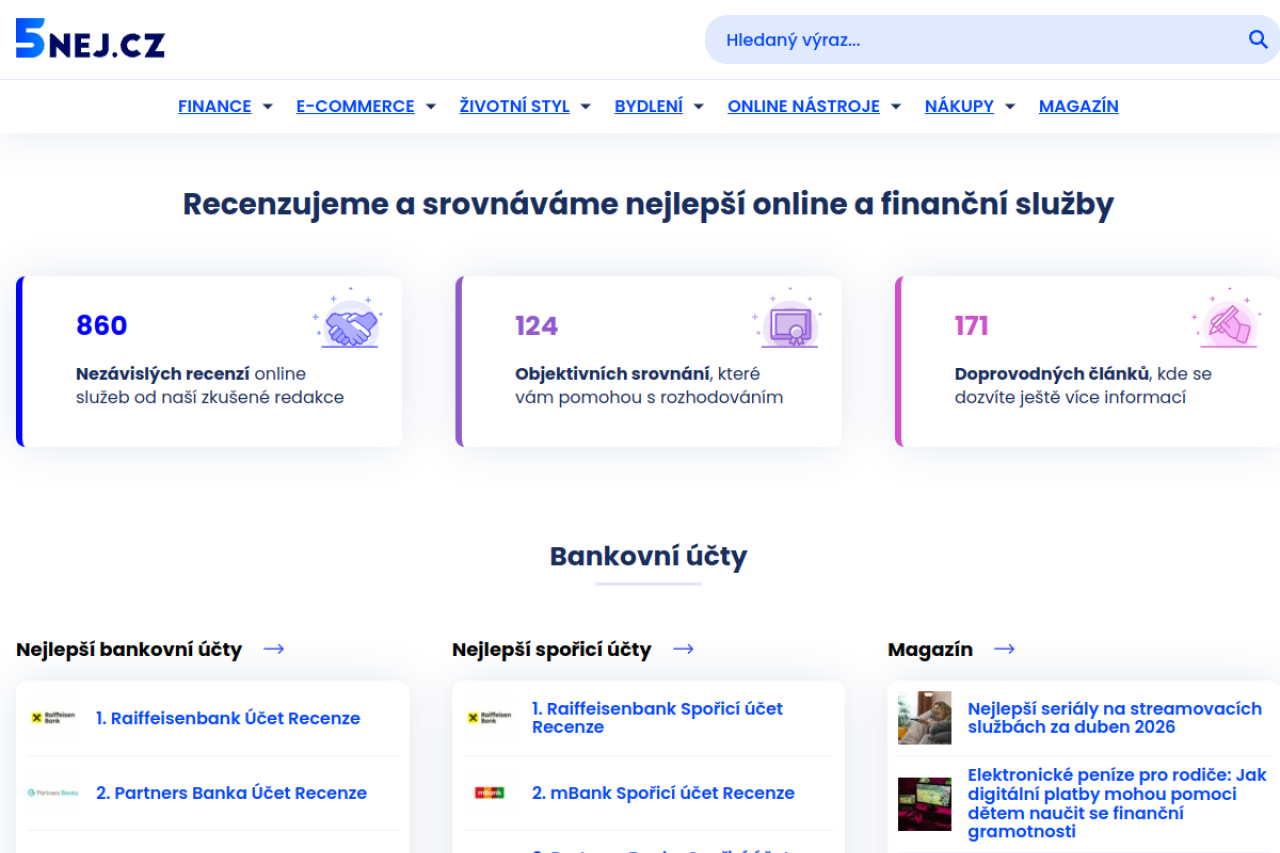
Task: Expand the ONLINE NÁSTROJE dropdown arrow
Action: tap(895, 107)
